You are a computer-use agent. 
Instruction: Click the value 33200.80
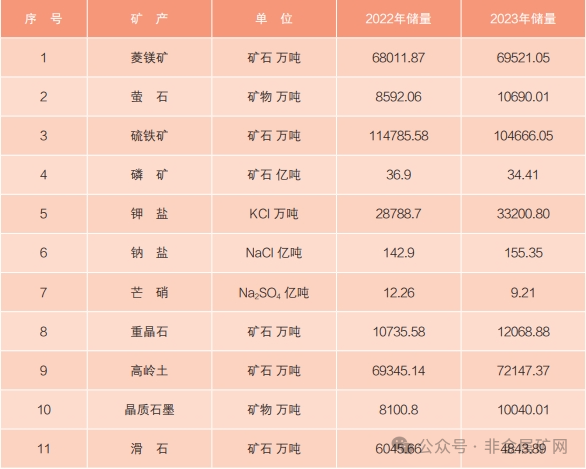[x=523, y=214]
